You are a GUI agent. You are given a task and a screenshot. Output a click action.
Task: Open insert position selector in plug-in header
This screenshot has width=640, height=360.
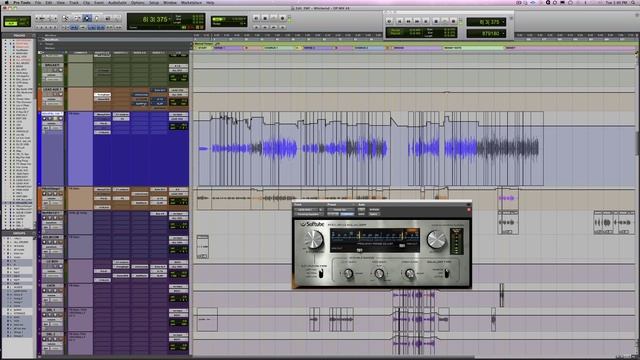(x=321, y=209)
